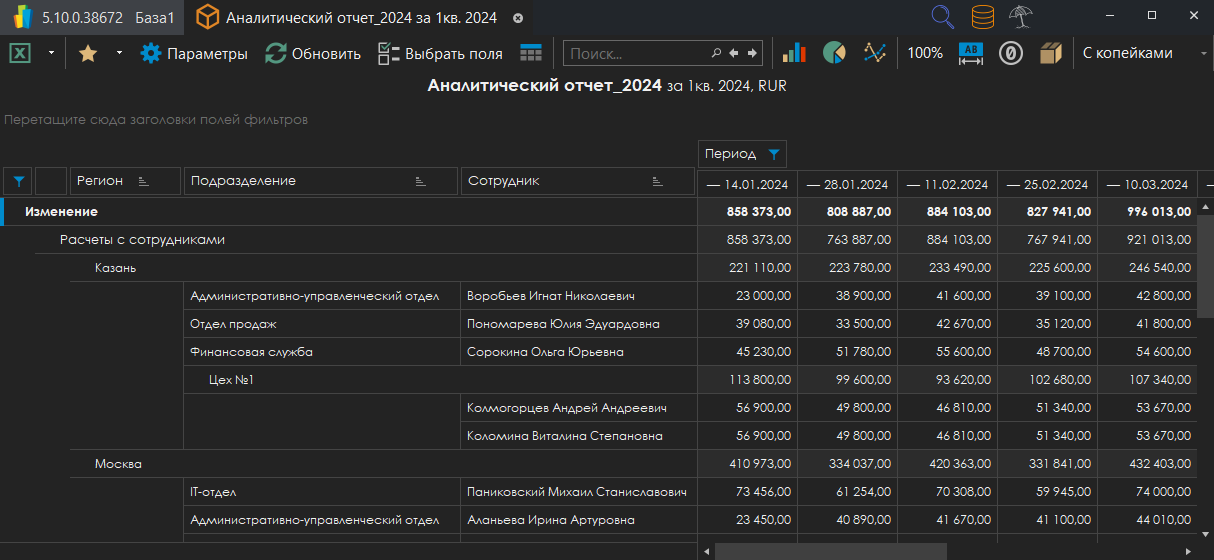Click the AB column width icon
This screenshot has width=1214, height=560.
971,54
